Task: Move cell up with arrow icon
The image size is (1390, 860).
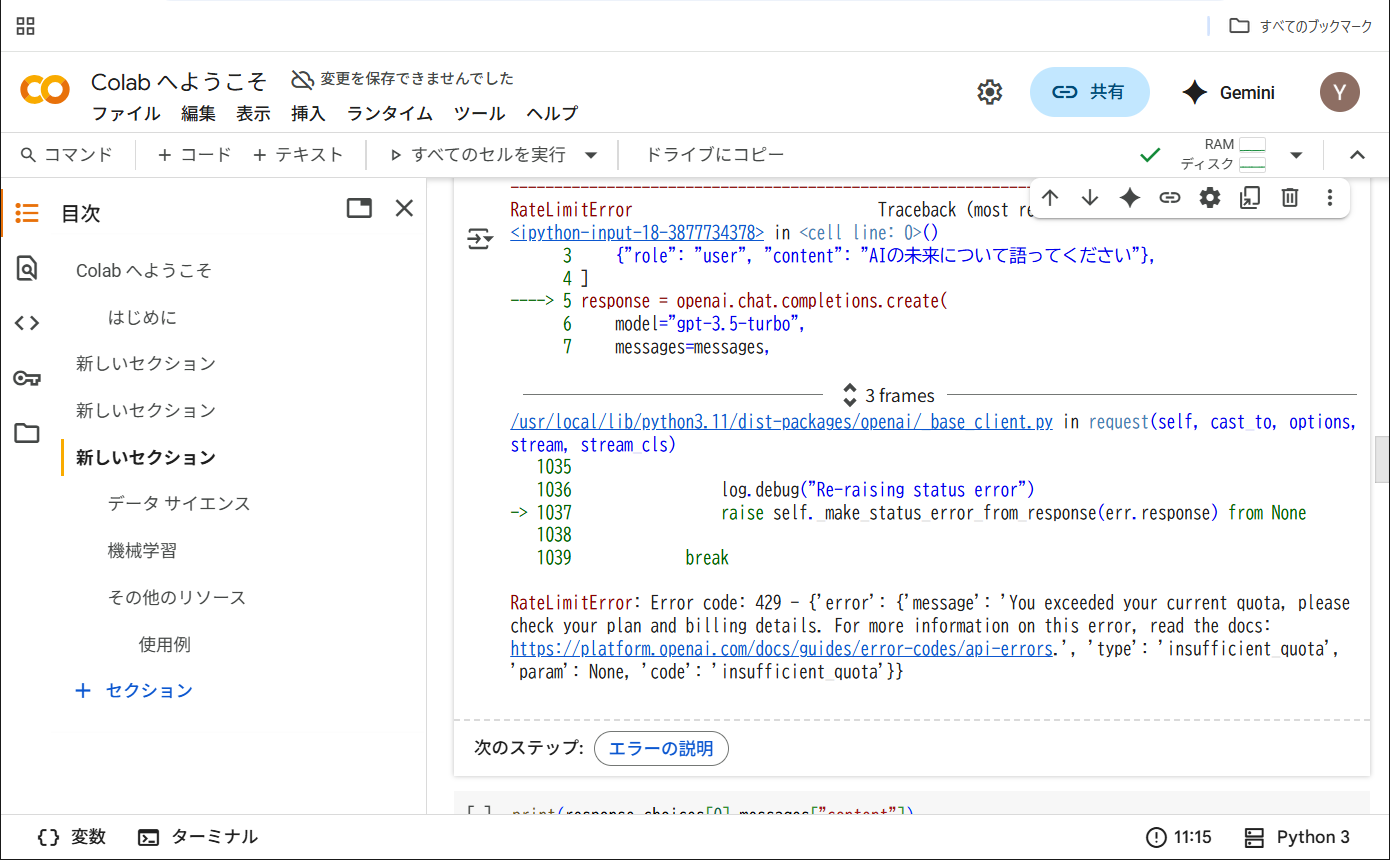Action: (1050, 198)
